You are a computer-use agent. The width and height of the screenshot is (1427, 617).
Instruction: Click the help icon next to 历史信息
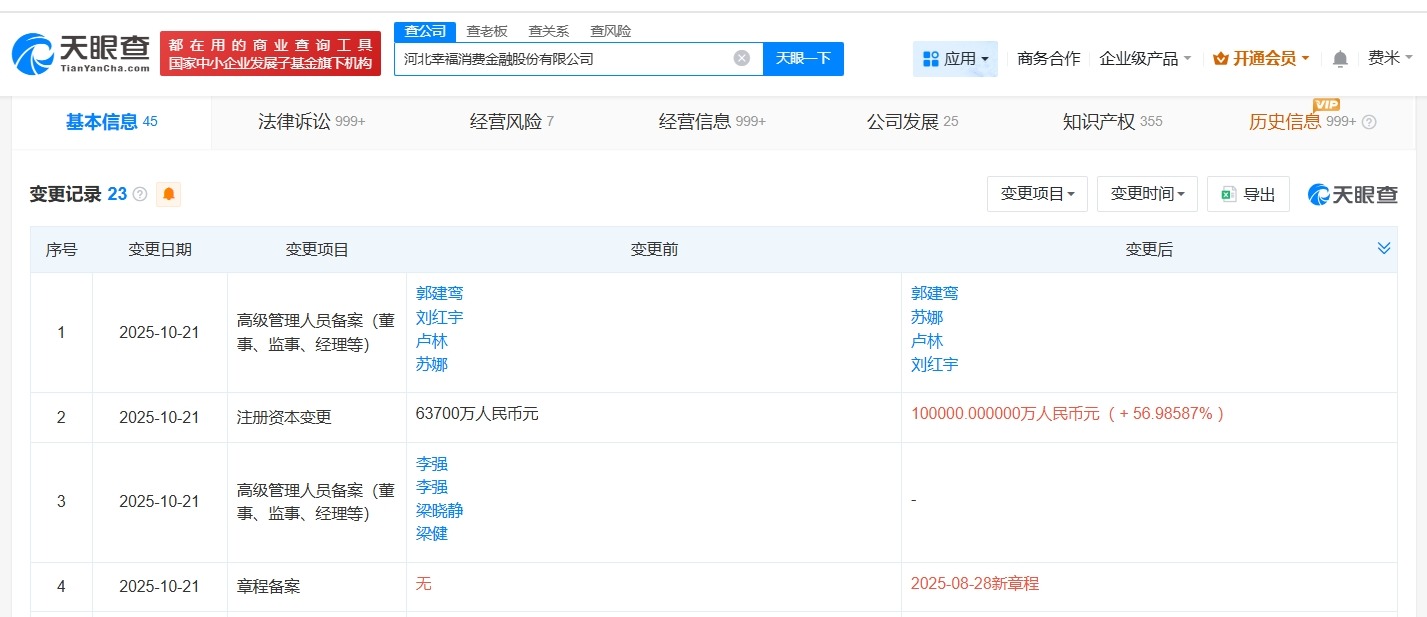(x=1369, y=122)
